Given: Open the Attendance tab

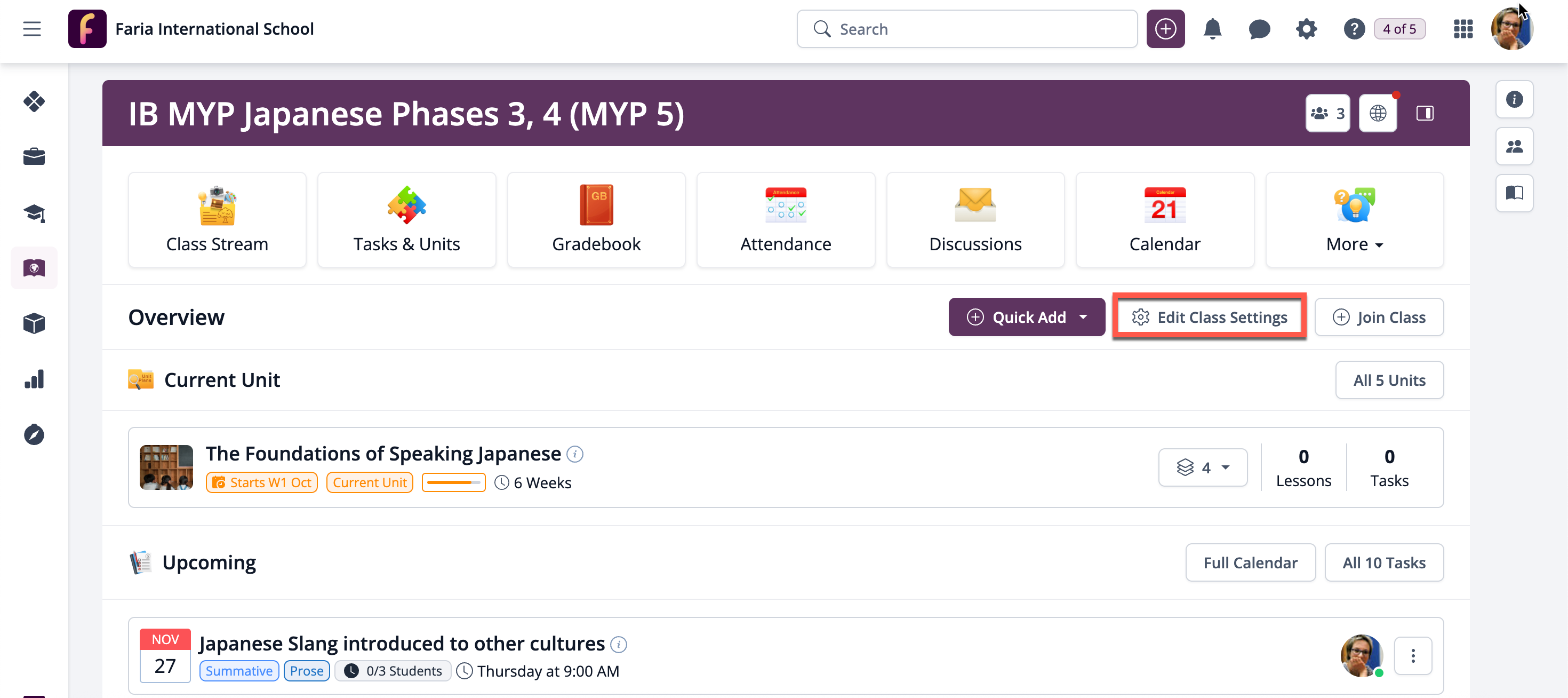Looking at the screenshot, I should (786, 220).
